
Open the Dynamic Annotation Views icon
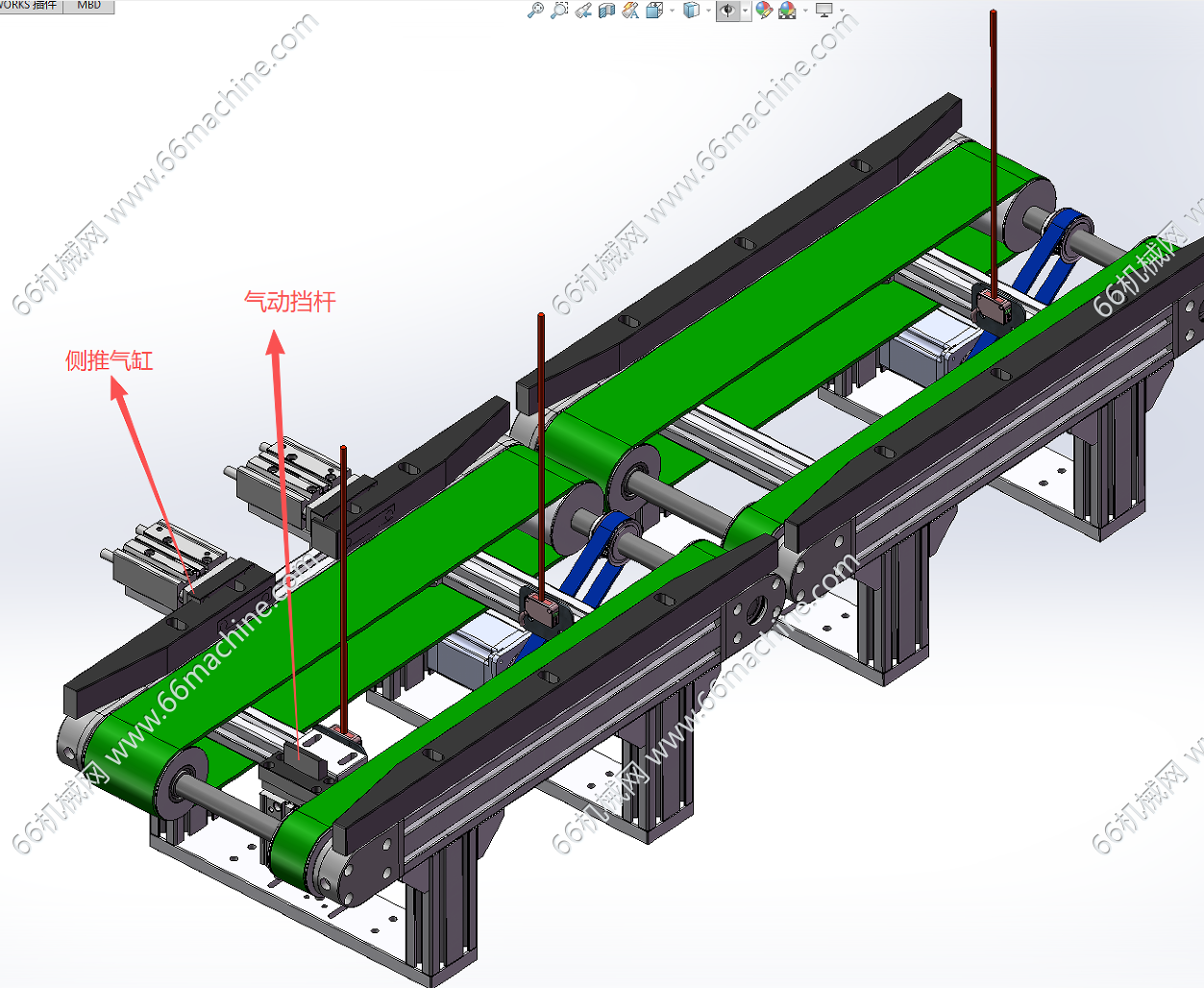click(x=630, y=11)
